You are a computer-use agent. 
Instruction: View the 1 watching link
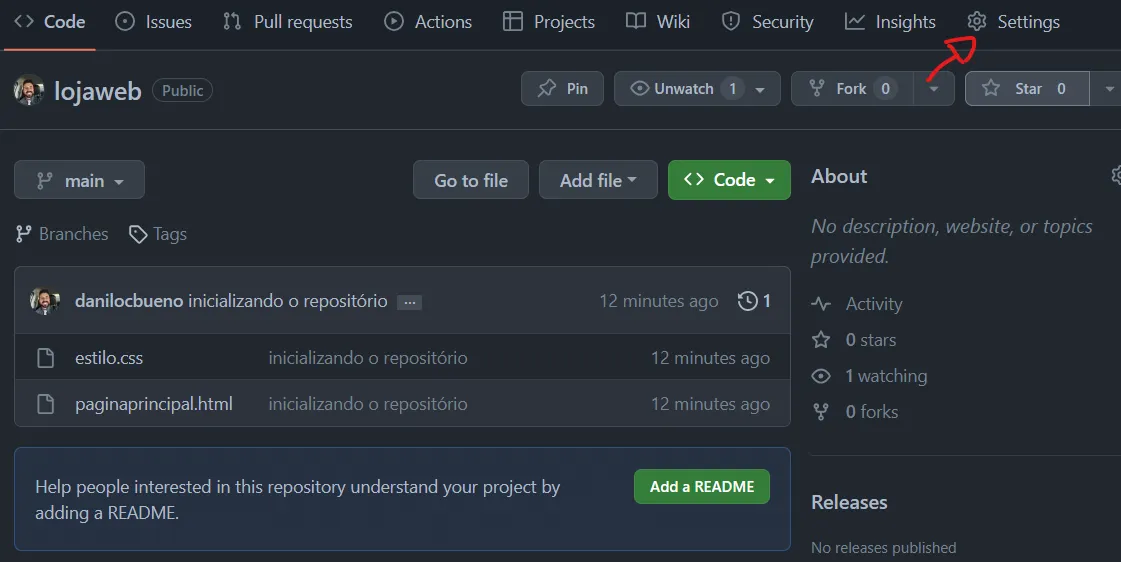pos(887,376)
